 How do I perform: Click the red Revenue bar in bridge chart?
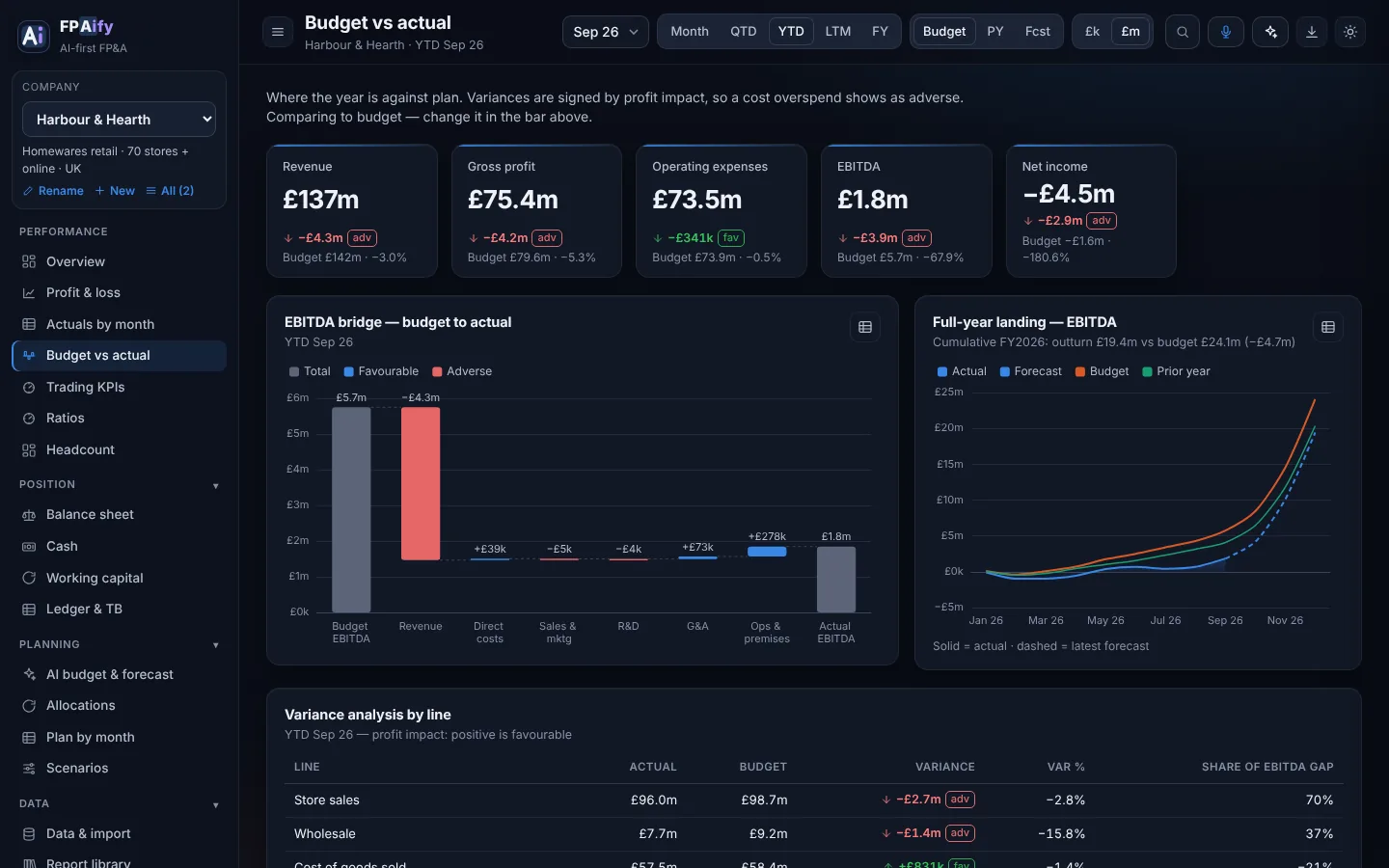point(421,483)
